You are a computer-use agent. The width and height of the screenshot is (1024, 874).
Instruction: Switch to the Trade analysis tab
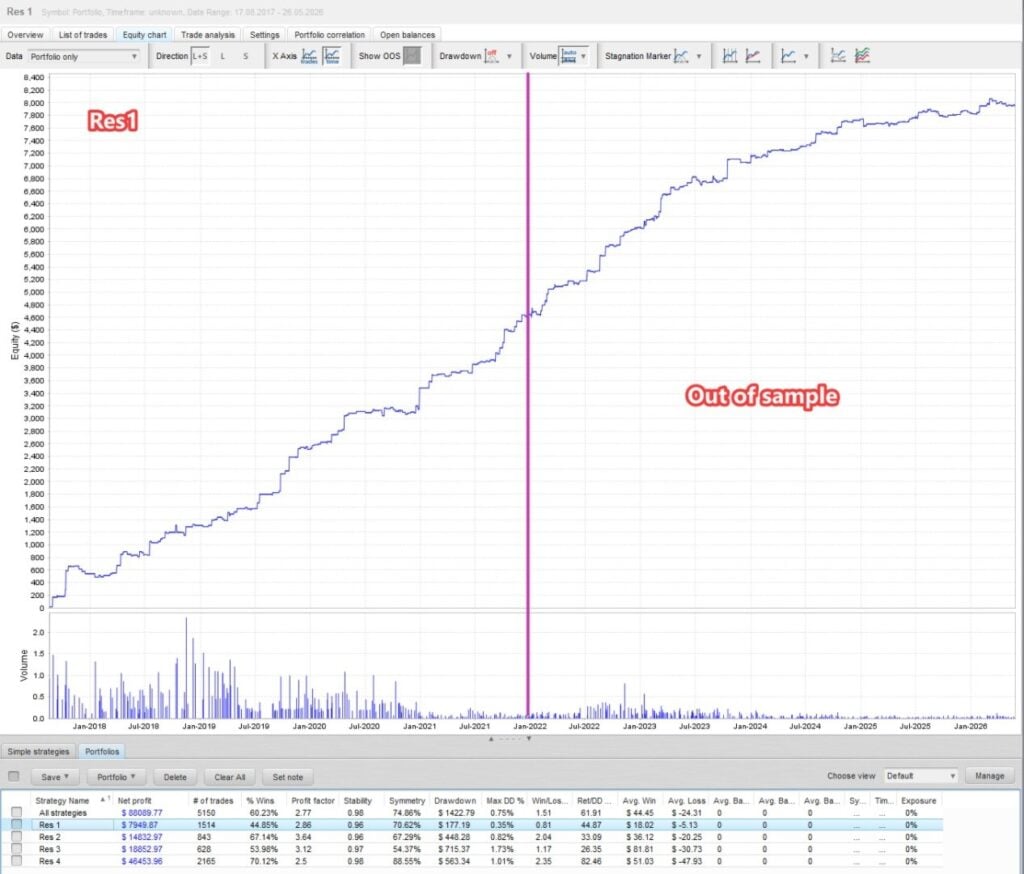point(208,35)
